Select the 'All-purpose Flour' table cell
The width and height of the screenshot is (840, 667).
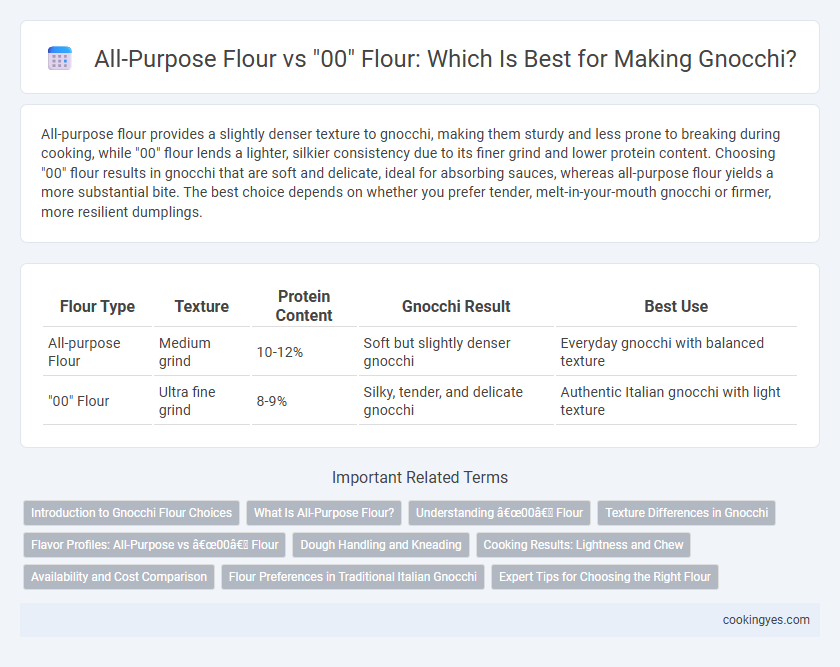(x=98, y=352)
